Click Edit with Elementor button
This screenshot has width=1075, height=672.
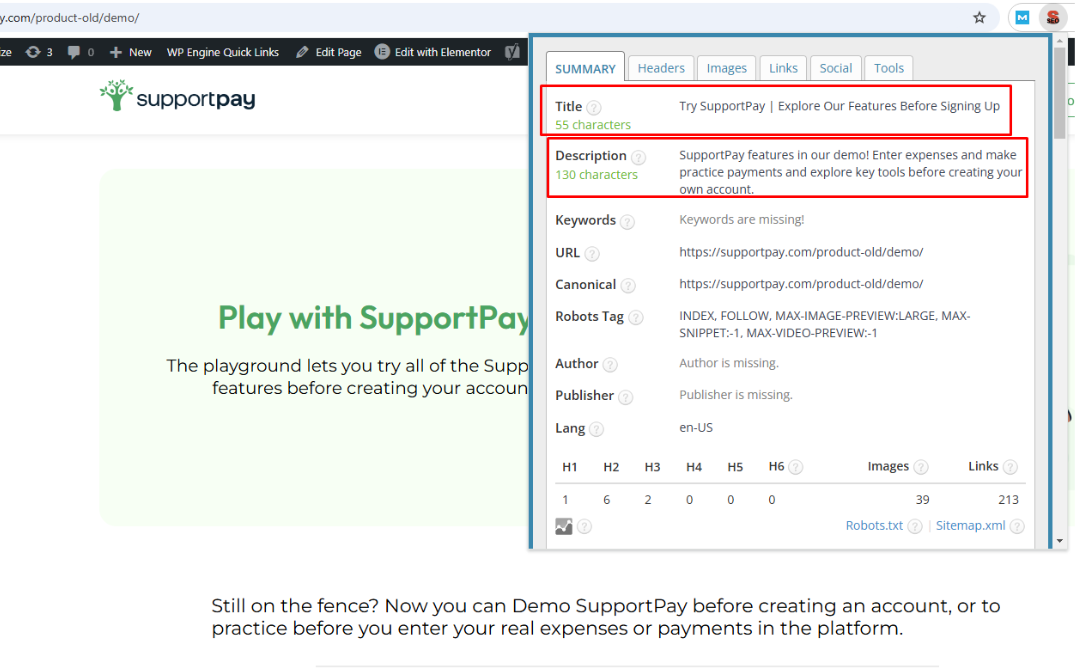[433, 52]
